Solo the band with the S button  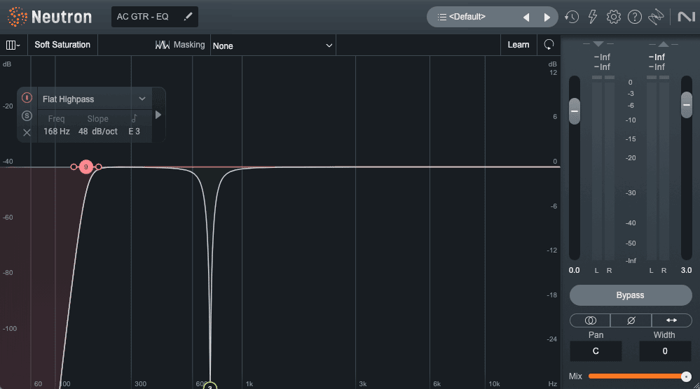coord(27,116)
